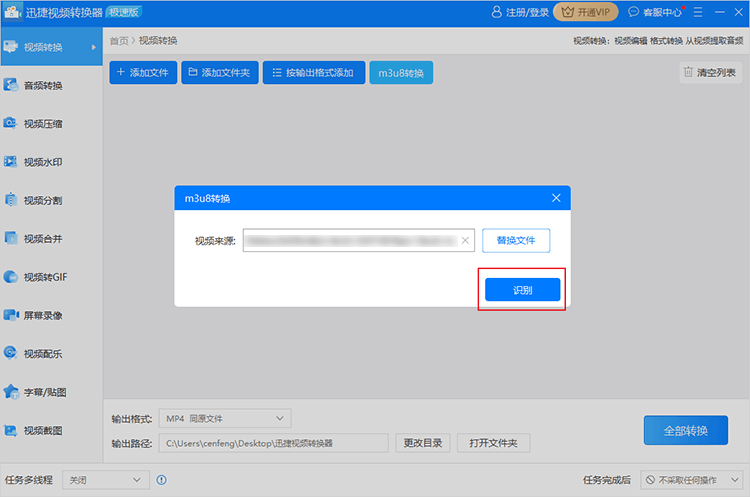Choose the 视频合并 merge tool

[42, 238]
